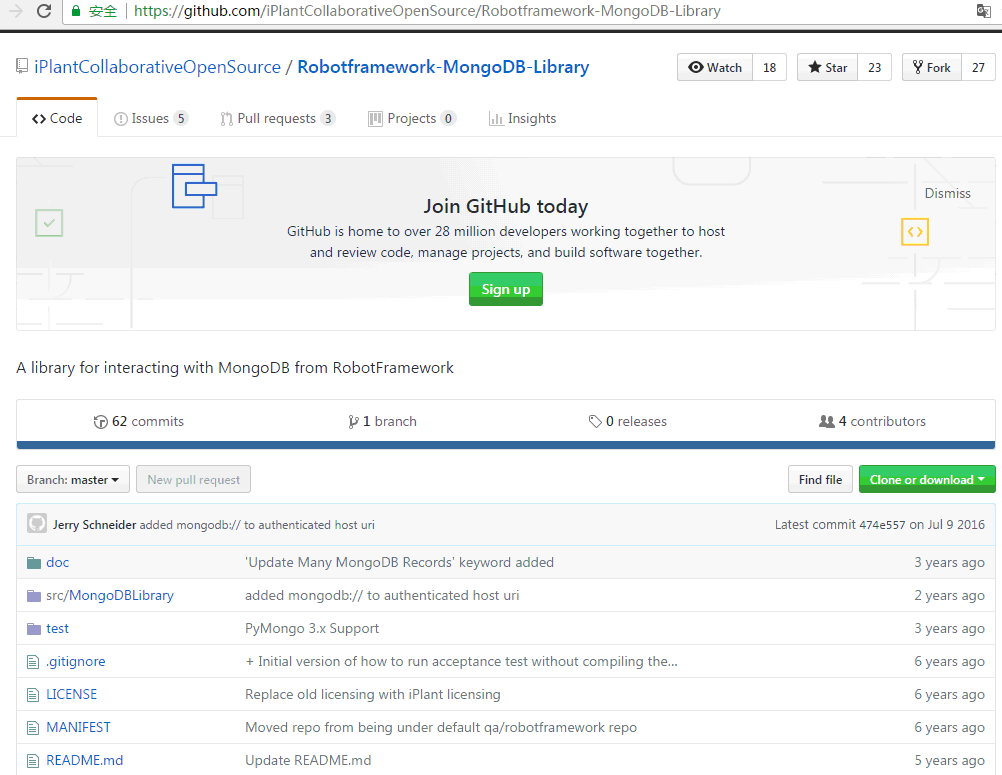Open the PyMongo 3.x Support commit message
The image size is (1002, 775).
click(312, 629)
